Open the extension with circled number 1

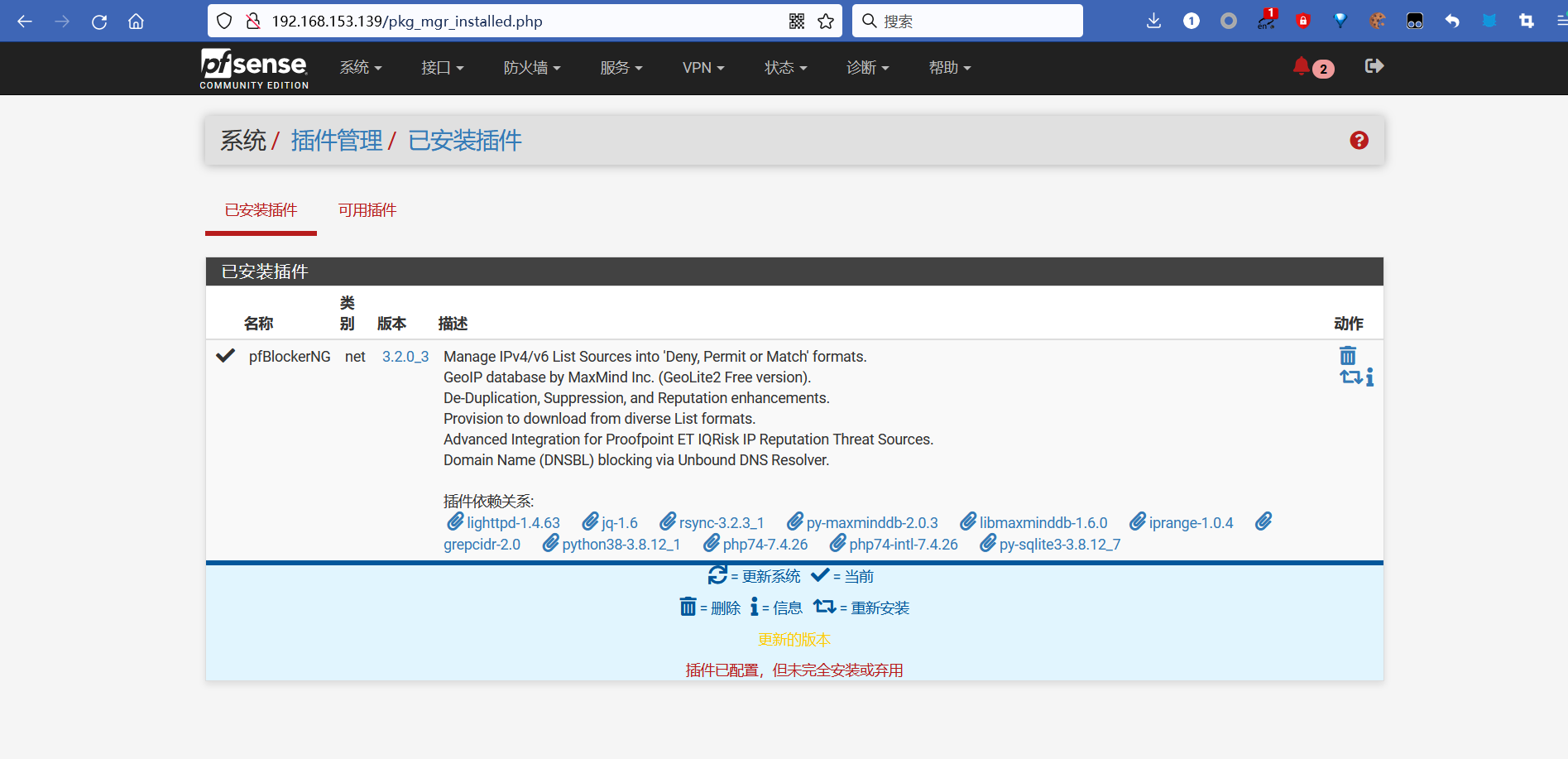pos(1192,22)
